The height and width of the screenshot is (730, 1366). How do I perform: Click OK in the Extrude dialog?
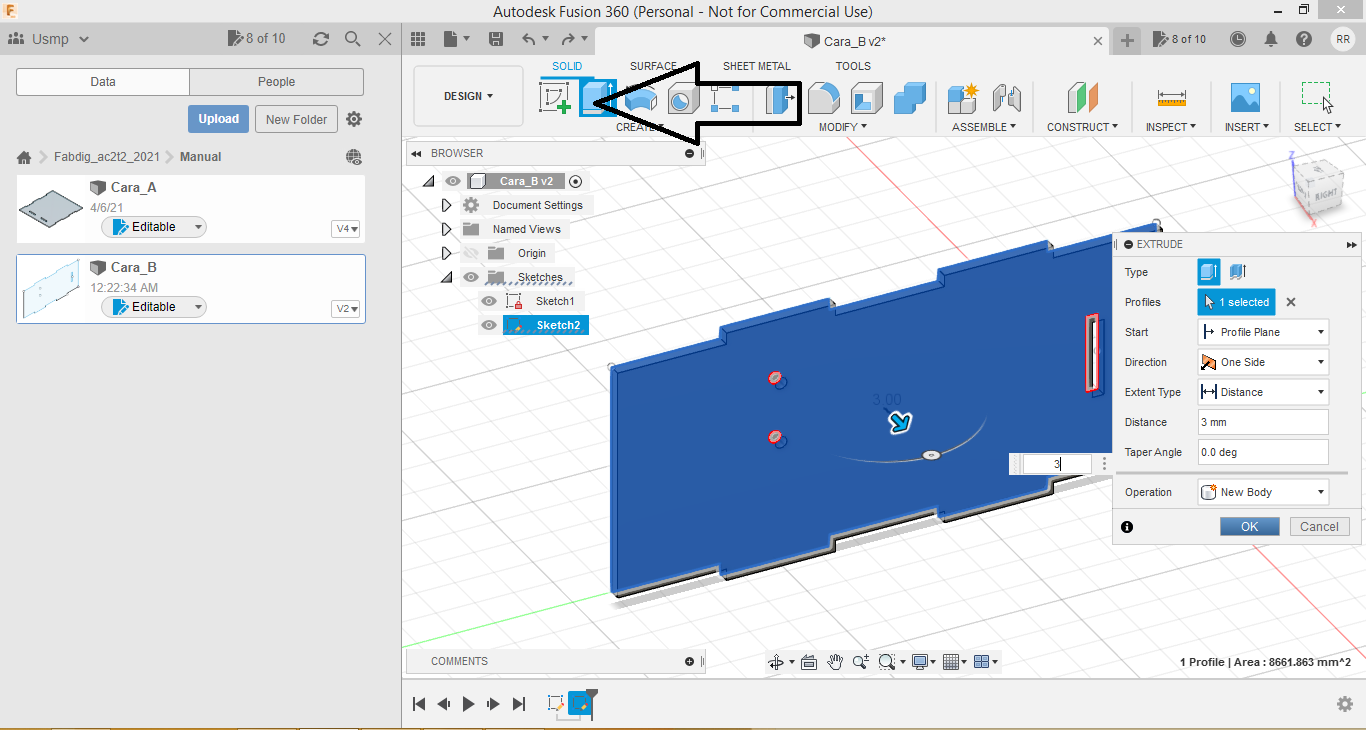[1249, 527]
